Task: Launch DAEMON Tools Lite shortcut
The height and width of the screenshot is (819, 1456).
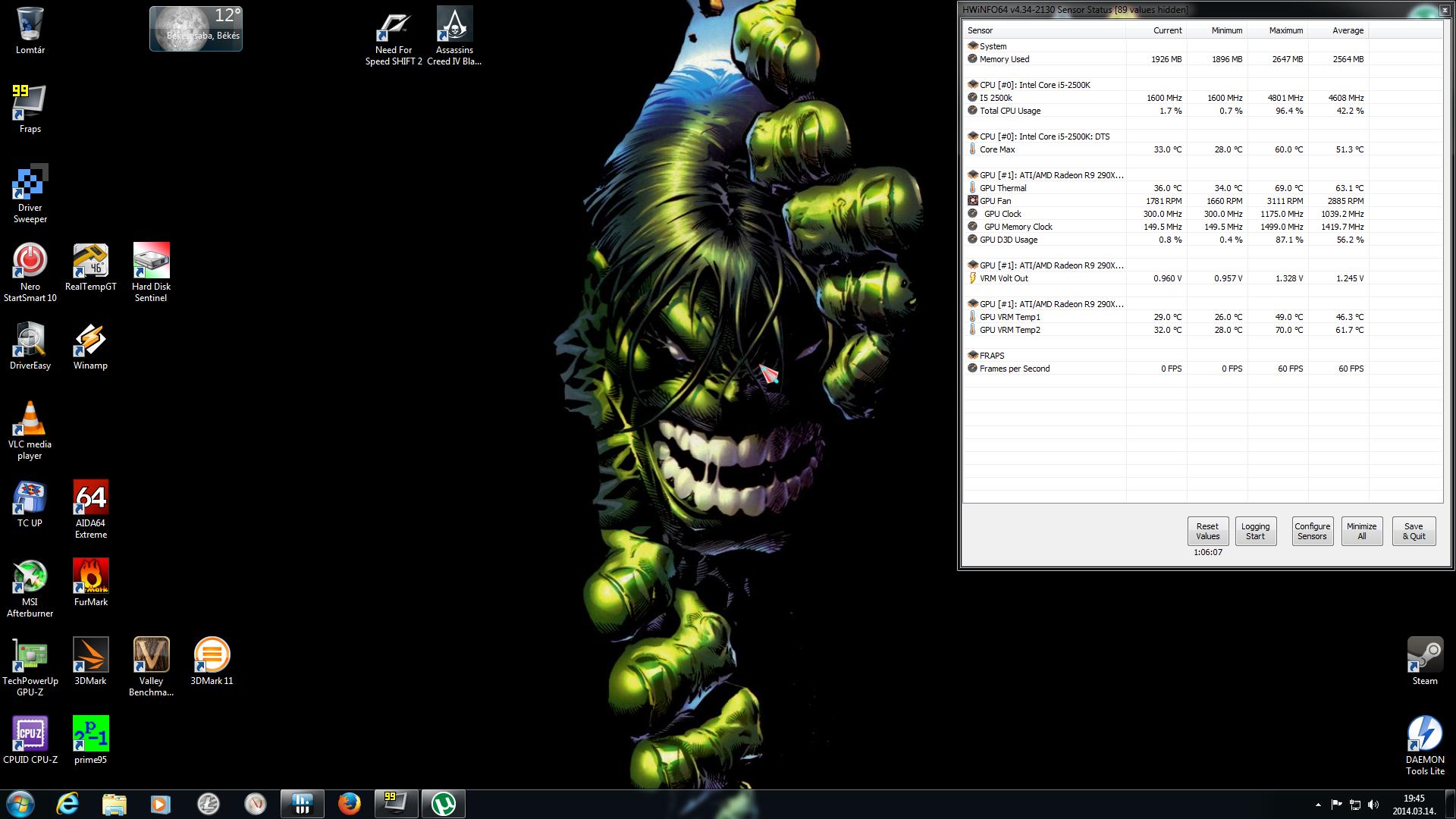Action: (1425, 746)
